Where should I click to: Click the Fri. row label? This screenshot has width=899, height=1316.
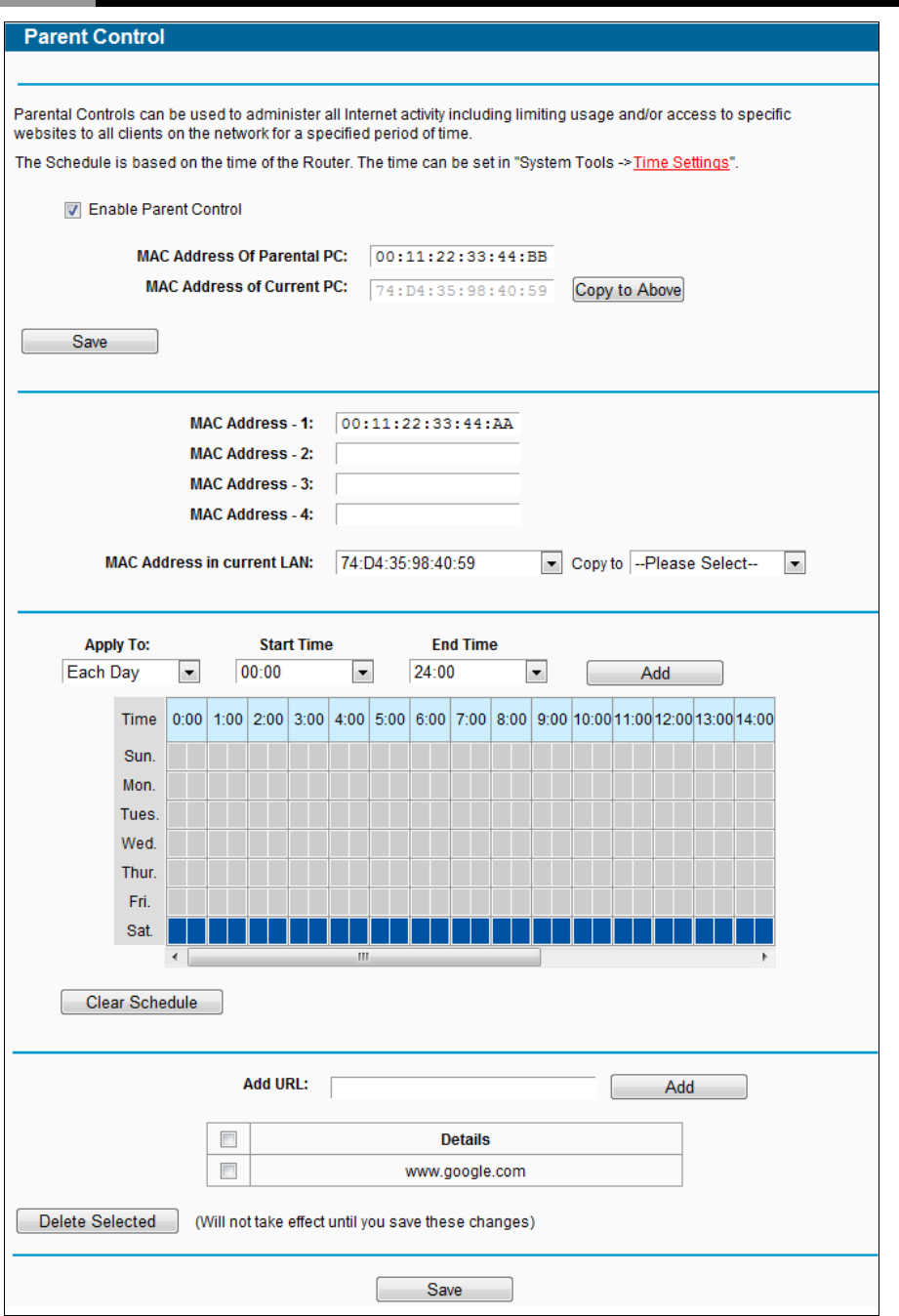click(x=140, y=902)
